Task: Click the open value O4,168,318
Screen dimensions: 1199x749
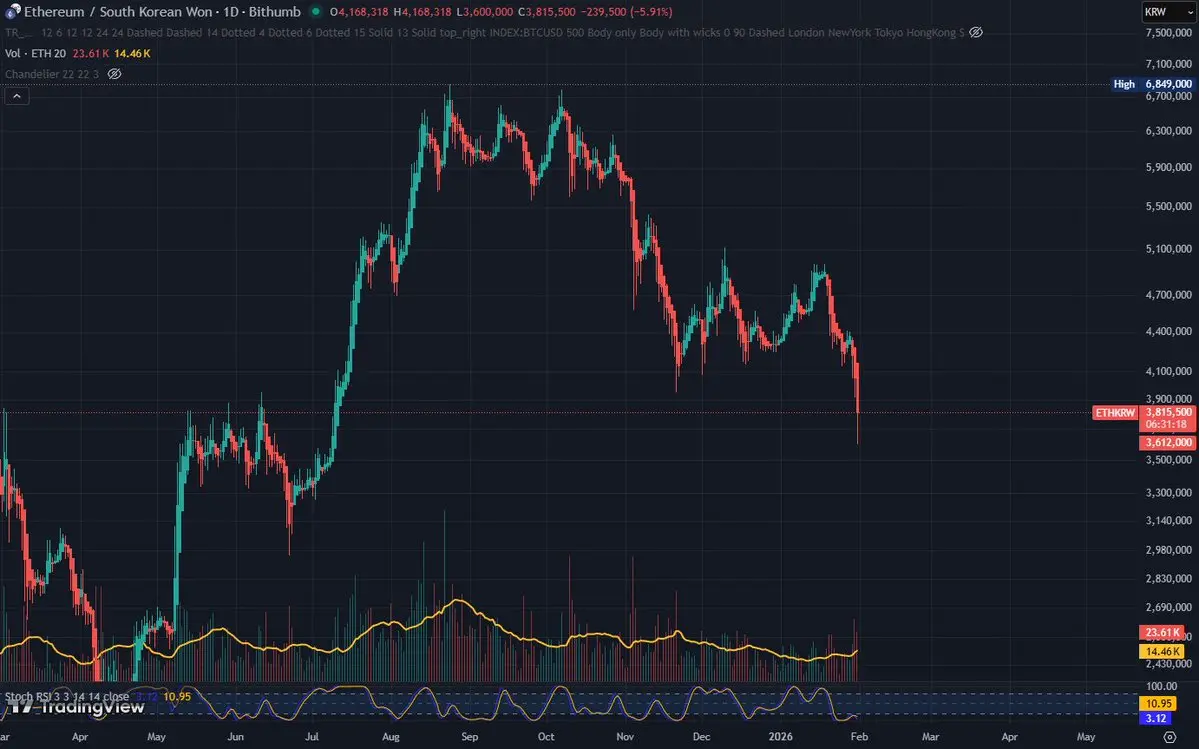Action: (x=359, y=12)
